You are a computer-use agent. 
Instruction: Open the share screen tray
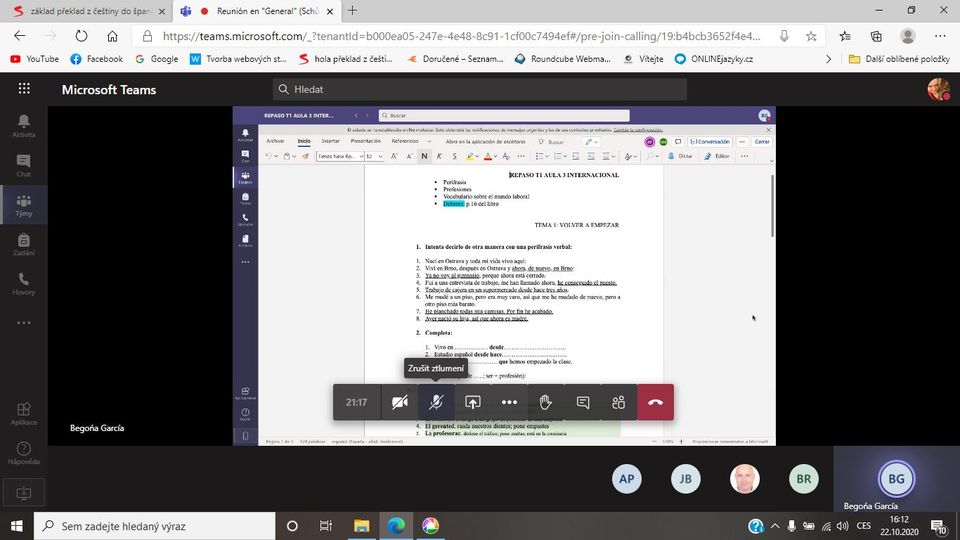point(473,402)
